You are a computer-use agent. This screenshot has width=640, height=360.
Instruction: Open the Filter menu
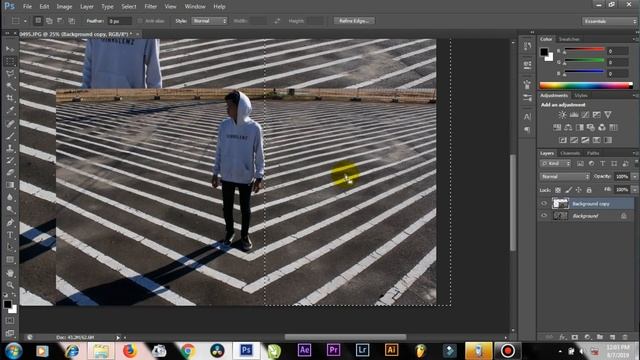(151, 7)
